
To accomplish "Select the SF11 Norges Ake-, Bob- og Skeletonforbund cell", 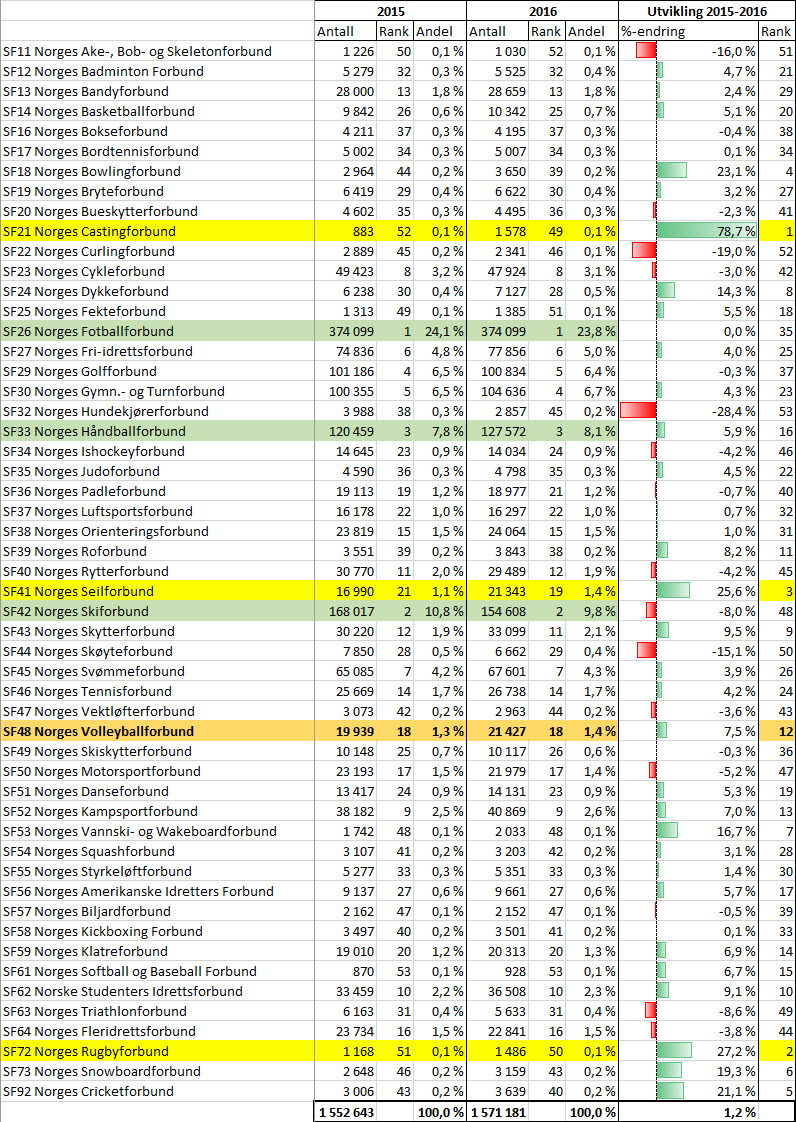I will click(x=137, y=51).
